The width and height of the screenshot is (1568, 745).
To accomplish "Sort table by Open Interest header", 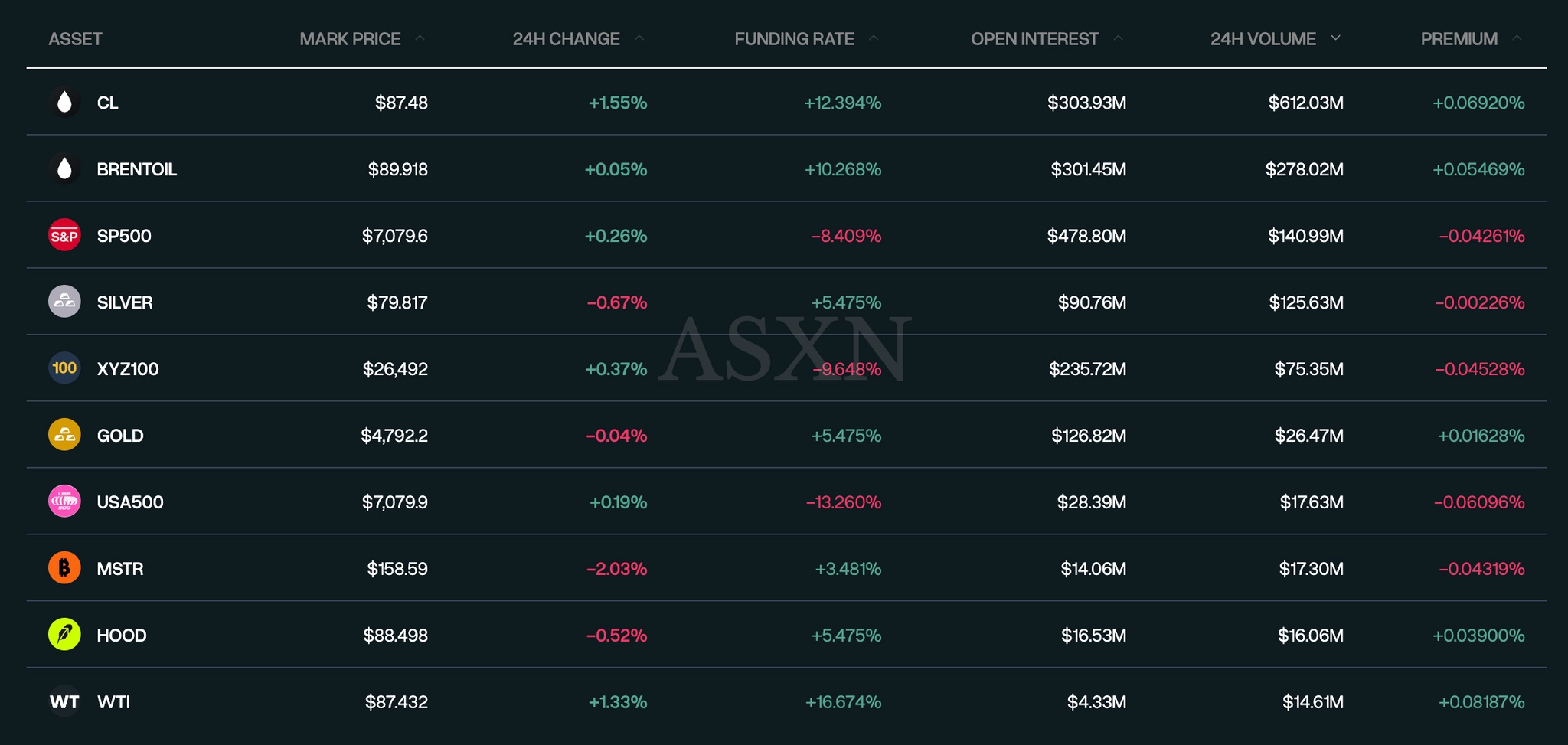I will (x=1034, y=39).
